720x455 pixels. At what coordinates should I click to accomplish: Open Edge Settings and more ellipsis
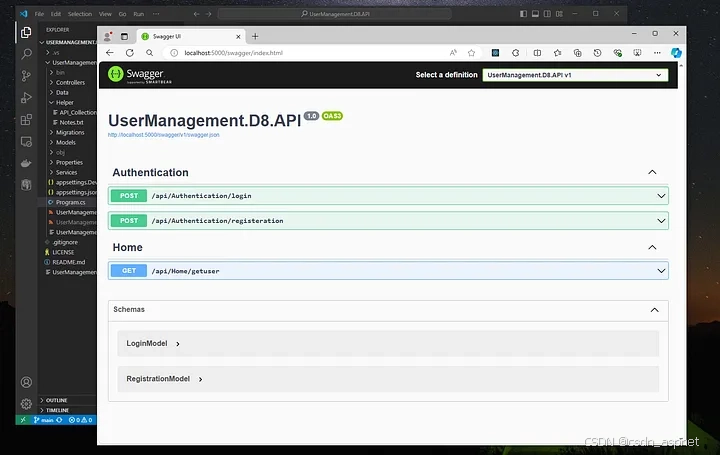click(x=657, y=53)
